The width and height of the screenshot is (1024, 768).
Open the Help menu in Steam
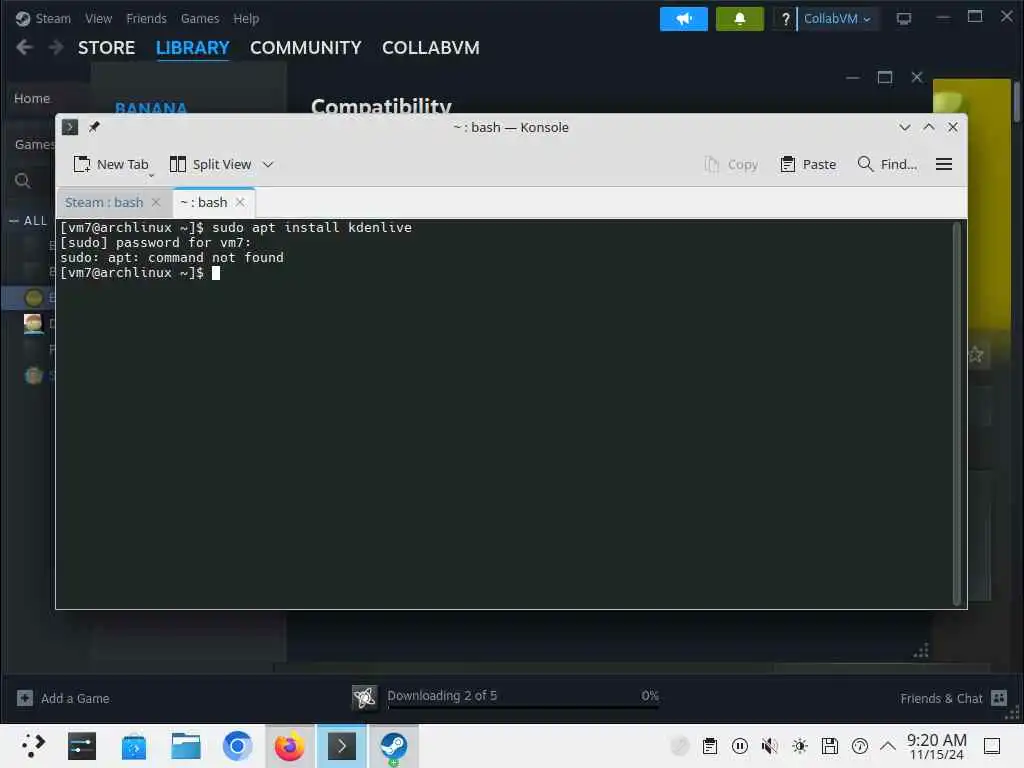(x=246, y=18)
